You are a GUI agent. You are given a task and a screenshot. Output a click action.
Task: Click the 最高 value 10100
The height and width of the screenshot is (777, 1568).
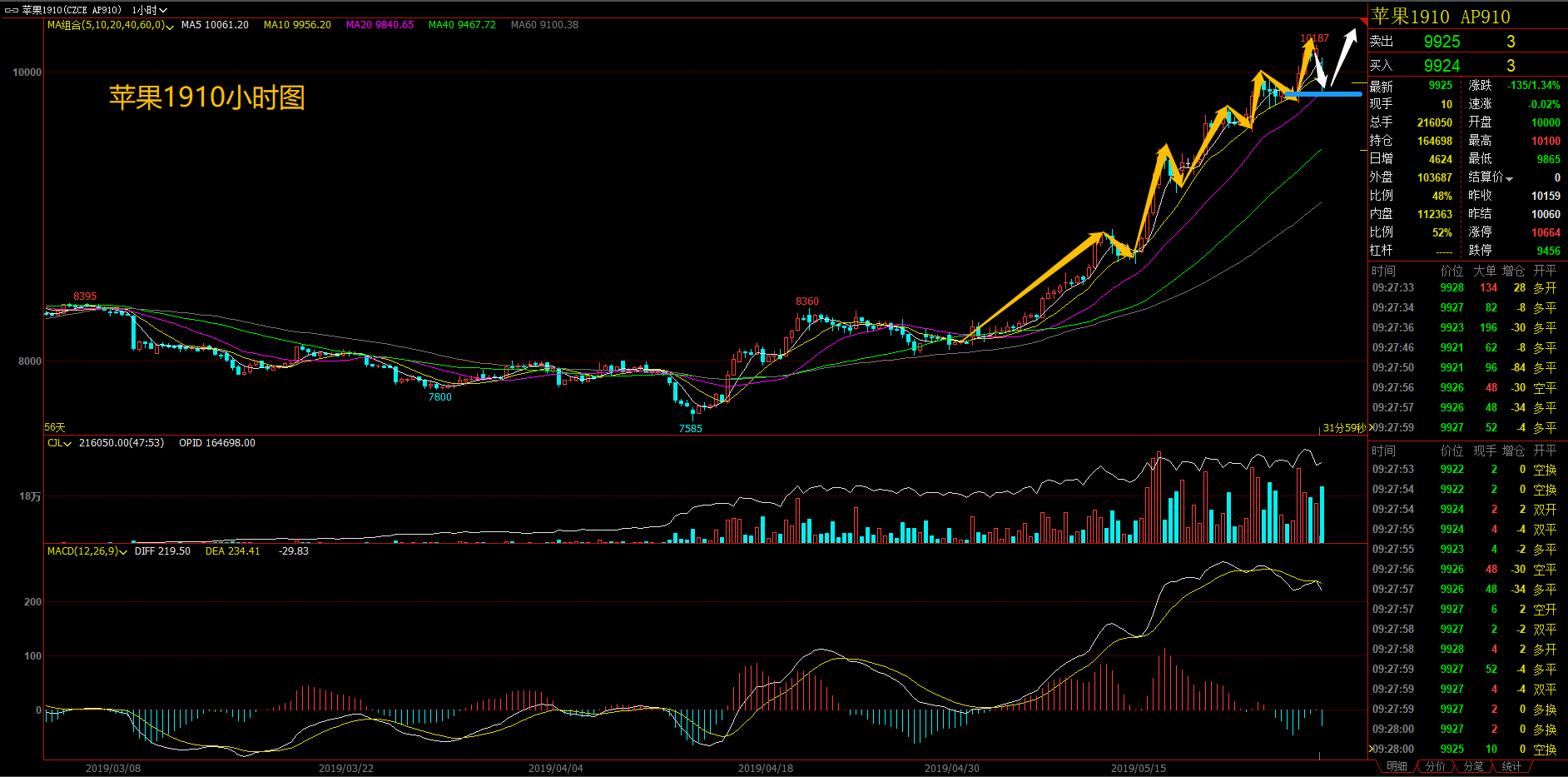click(1546, 141)
